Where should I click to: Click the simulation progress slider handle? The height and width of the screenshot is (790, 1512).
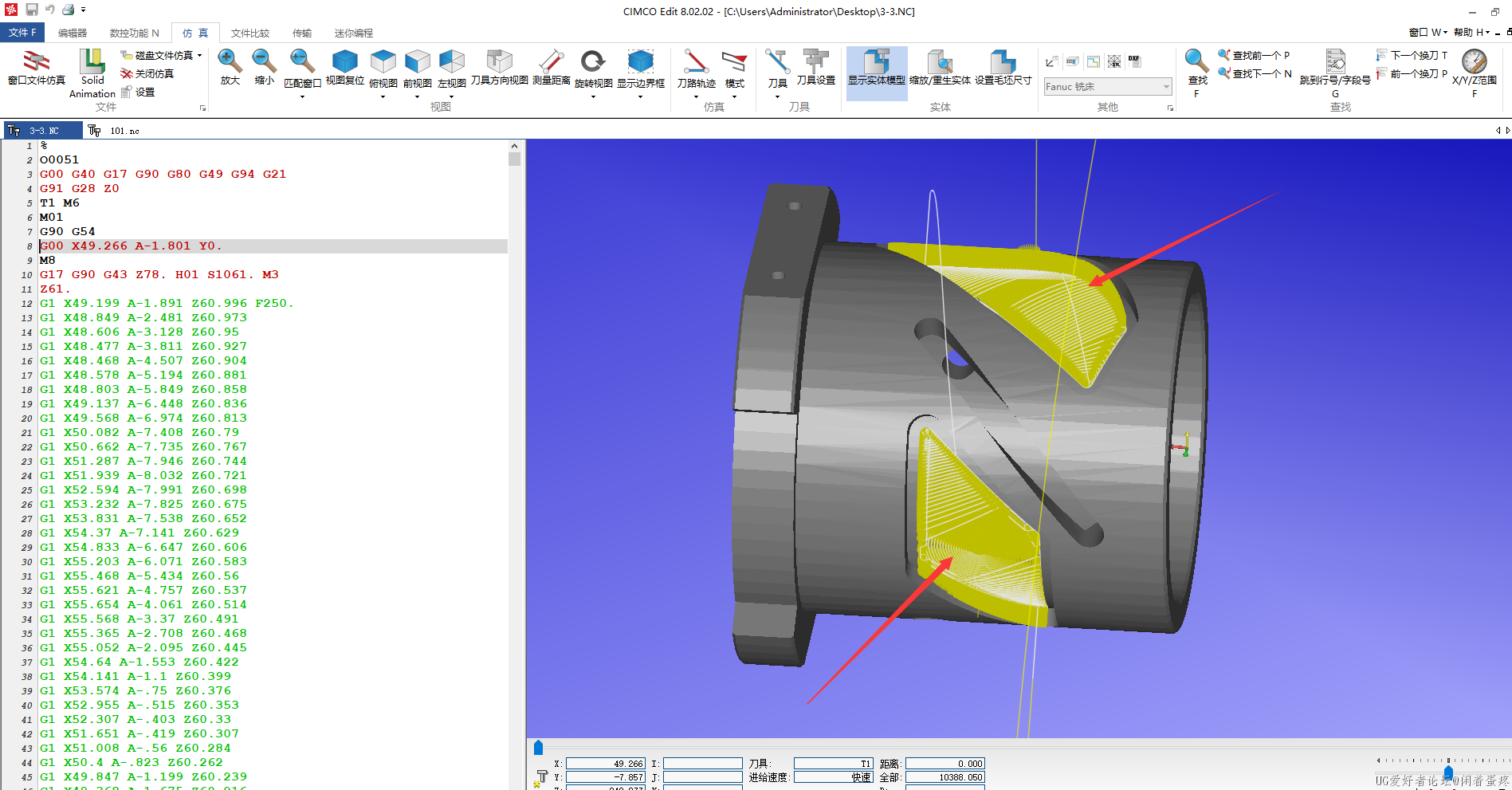pos(538,747)
